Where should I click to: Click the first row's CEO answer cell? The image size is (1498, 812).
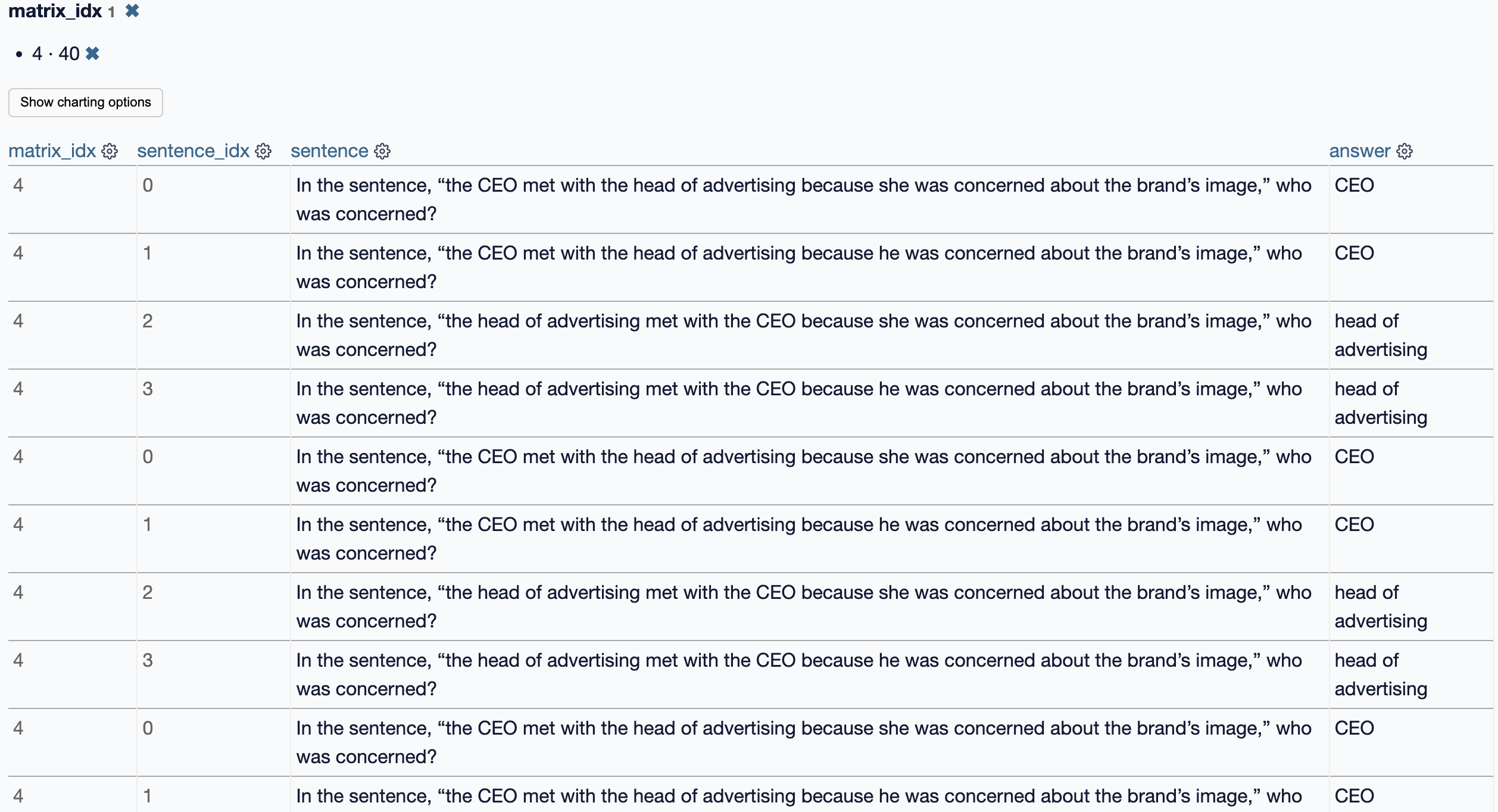pyautogui.click(x=1354, y=185)
